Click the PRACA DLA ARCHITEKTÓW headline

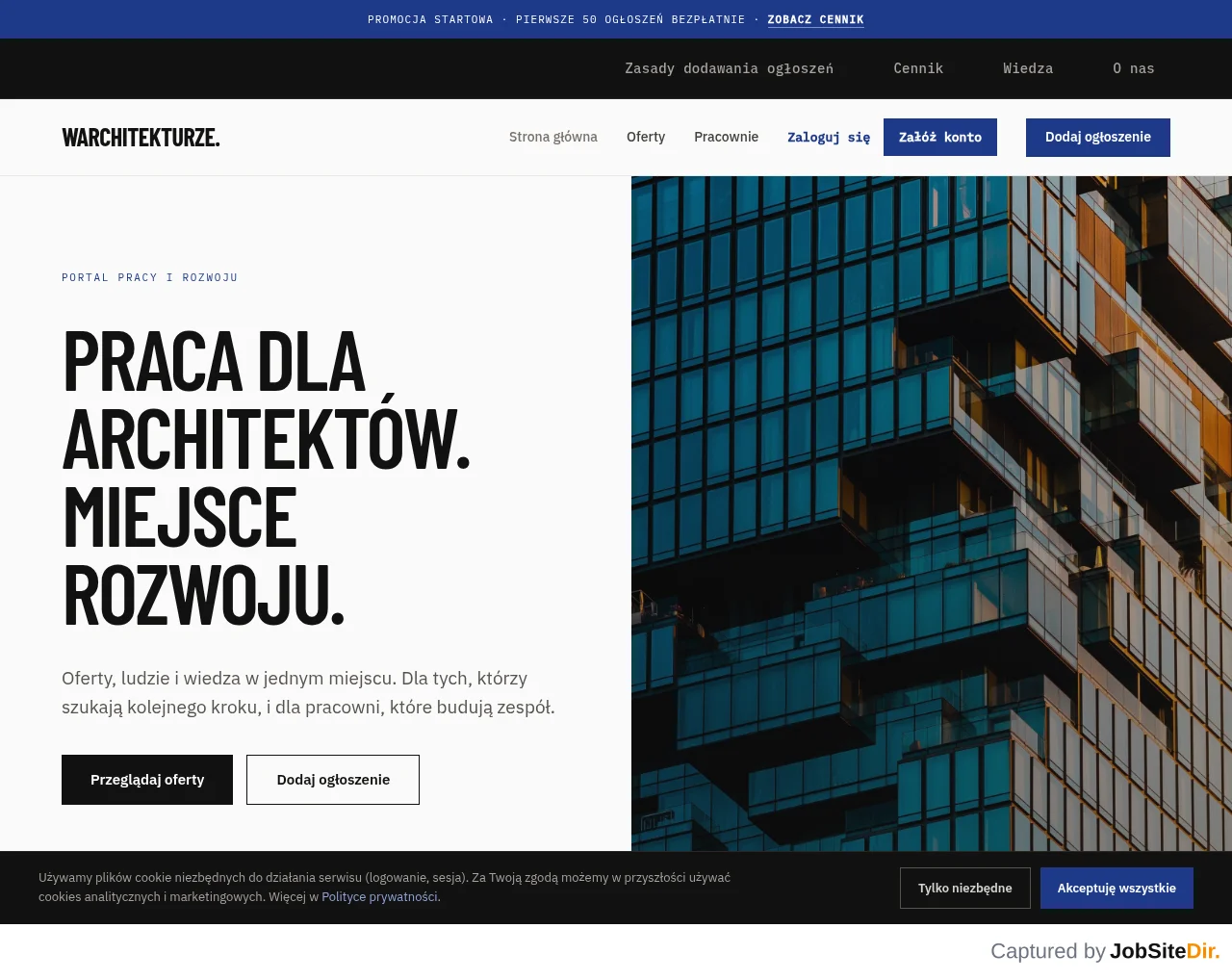[267, 478]
